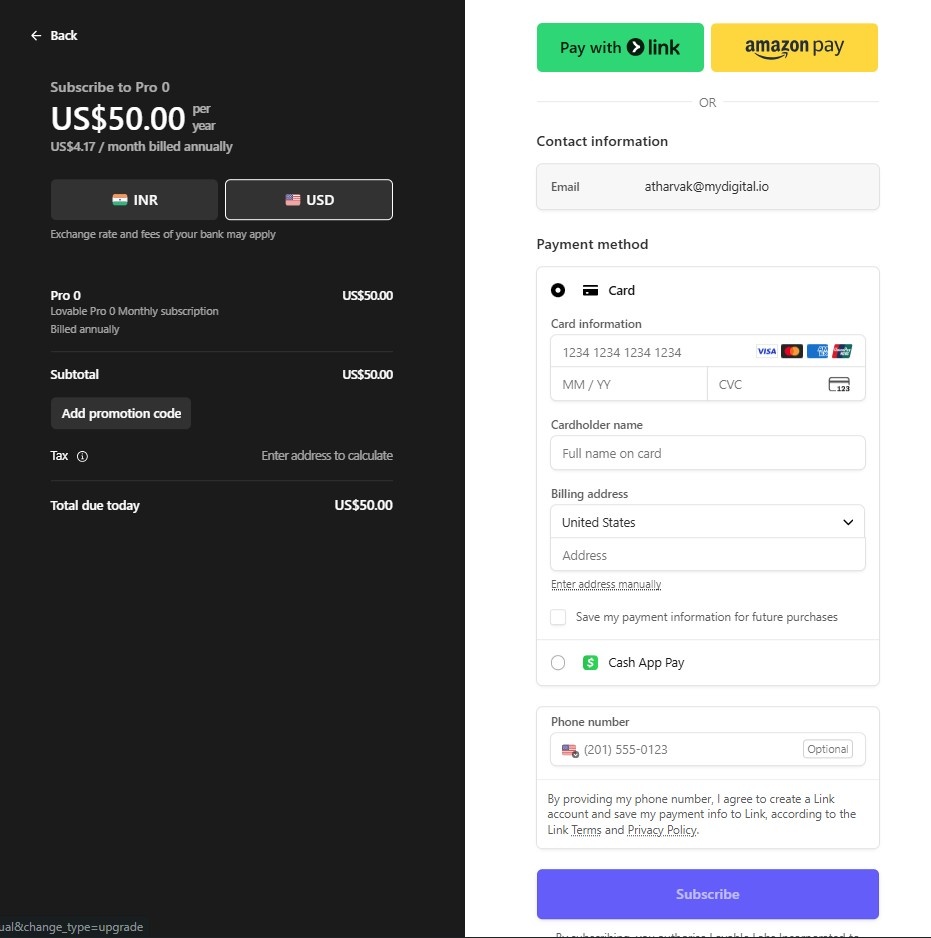
Task: Switch currency to USD
Action: coord(309,200)
